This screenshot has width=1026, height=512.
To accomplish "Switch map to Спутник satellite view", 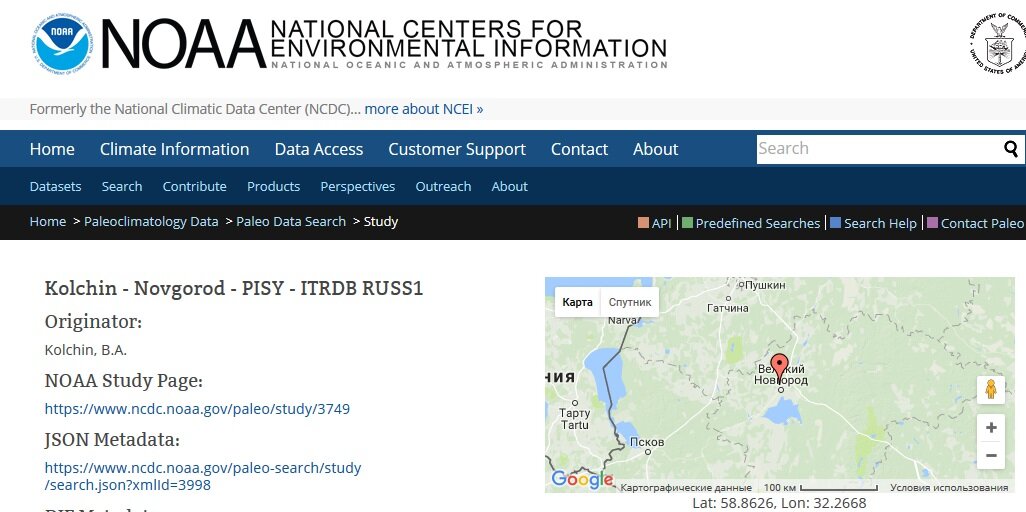I will click(629, 302).
